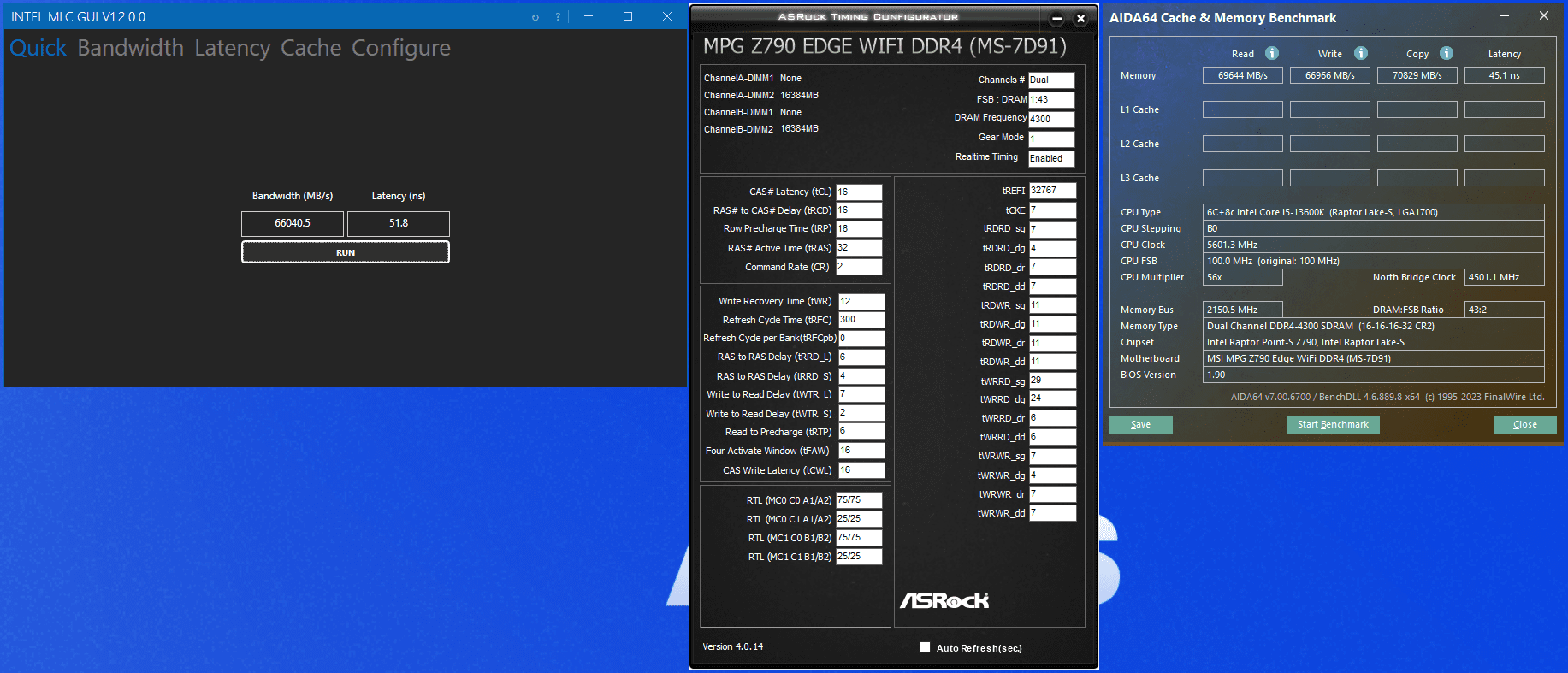Click the RTL (MC0 C0 A1/A2) field
This screenshot has width=1568, height=673.
click(859, 500)
